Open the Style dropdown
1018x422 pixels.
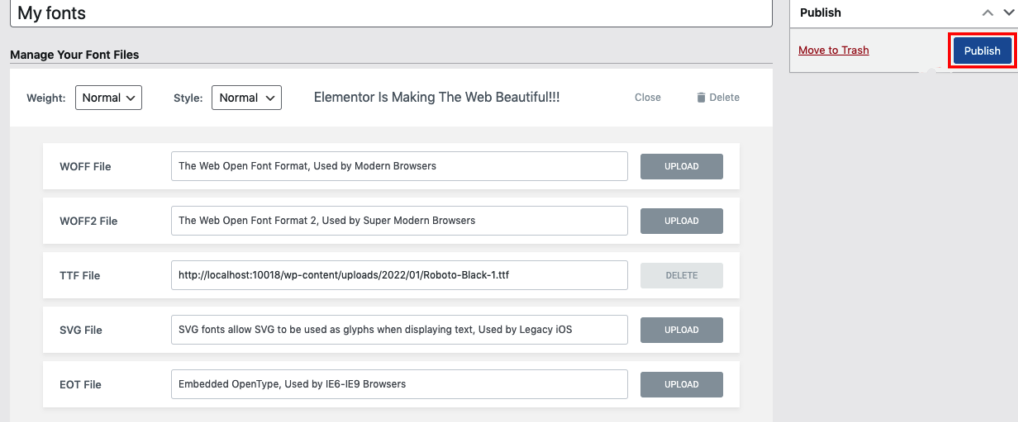click(246, 98)
